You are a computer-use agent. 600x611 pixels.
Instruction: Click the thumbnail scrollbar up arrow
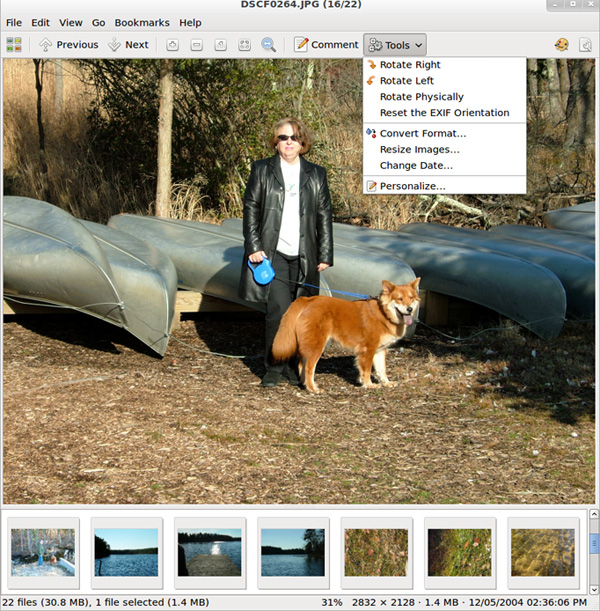[x=594, y=514]
